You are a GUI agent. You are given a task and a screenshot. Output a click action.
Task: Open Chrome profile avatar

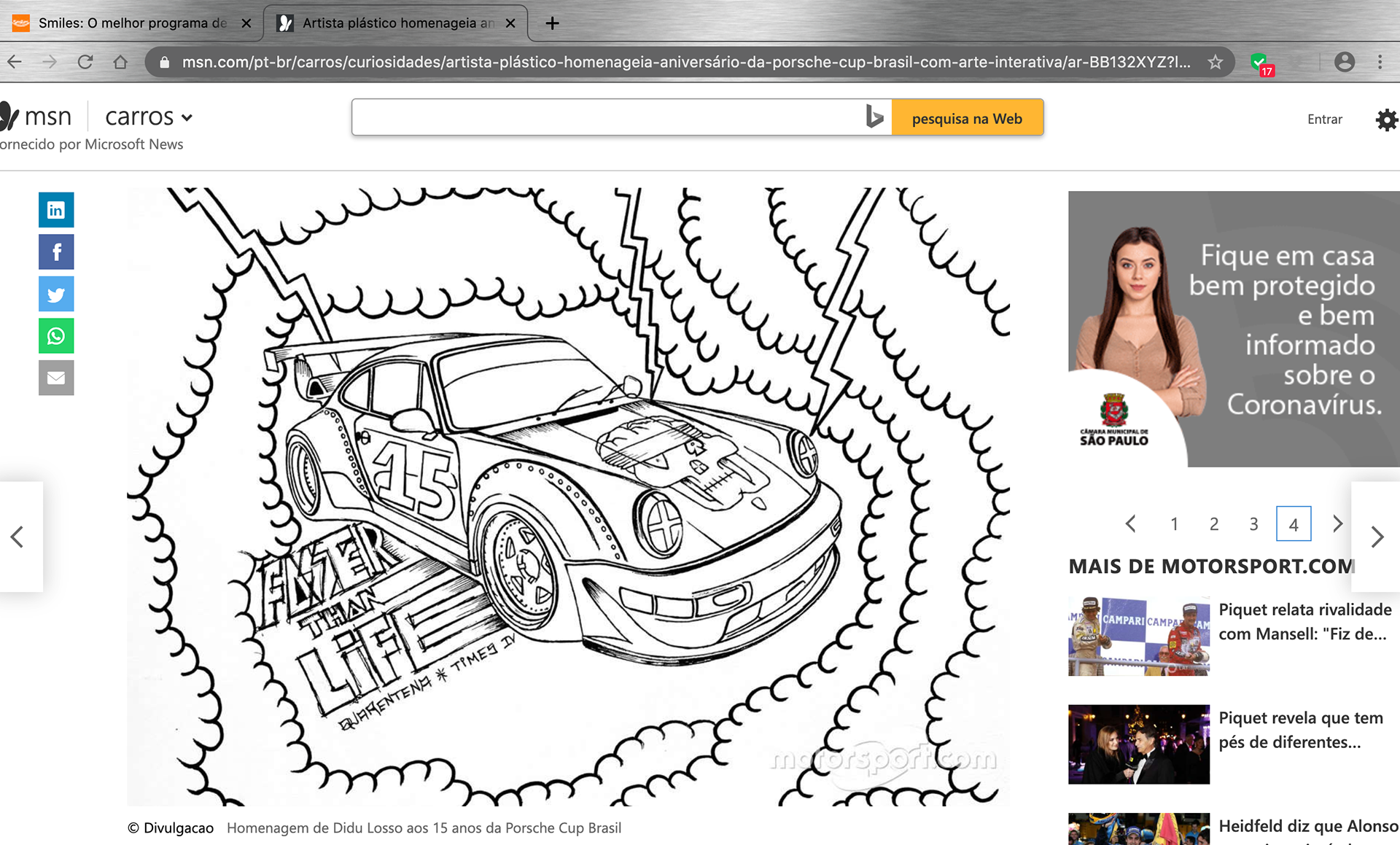[1345, 62]
